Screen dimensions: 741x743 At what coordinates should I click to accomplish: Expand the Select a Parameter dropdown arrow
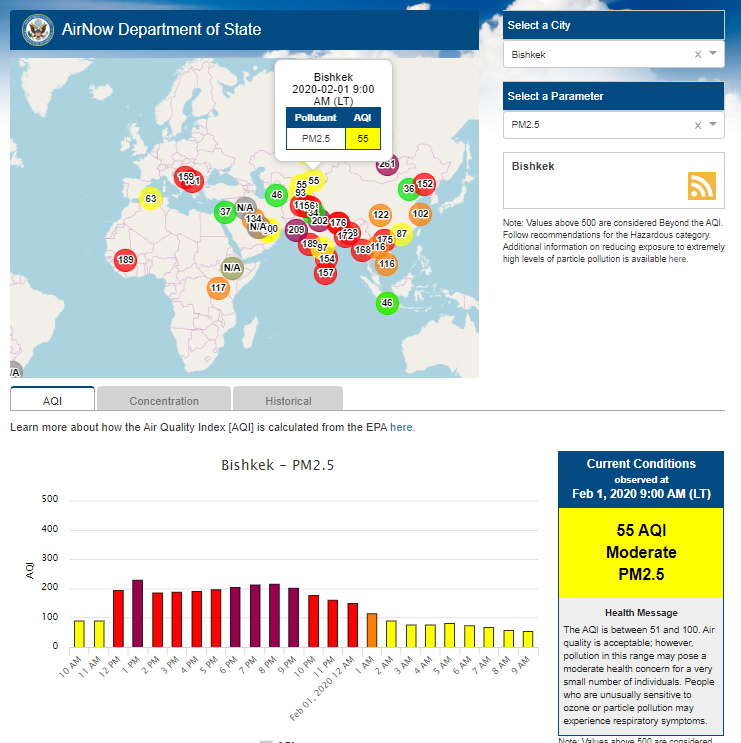click(713, 125)
